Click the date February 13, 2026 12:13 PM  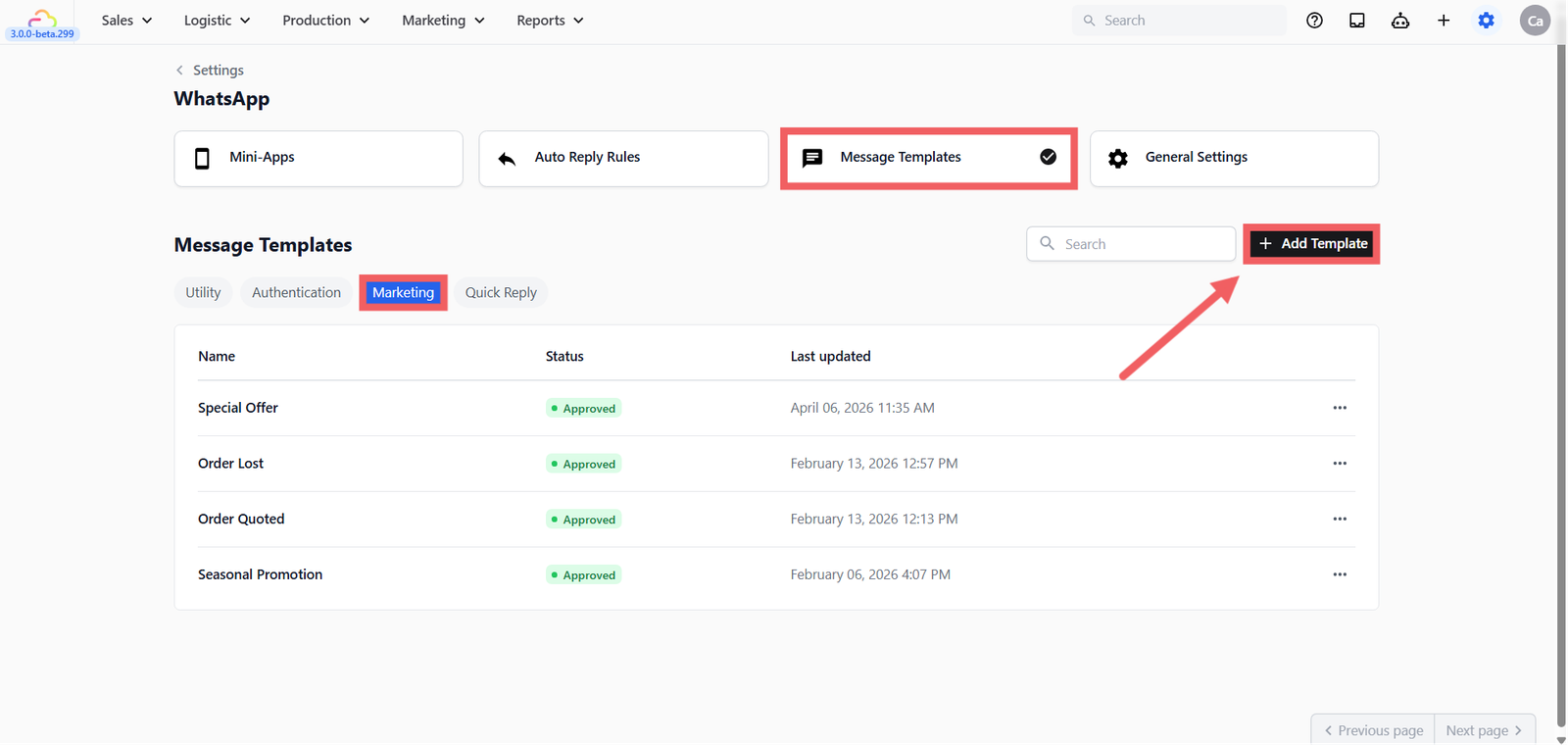click(874, 520)
